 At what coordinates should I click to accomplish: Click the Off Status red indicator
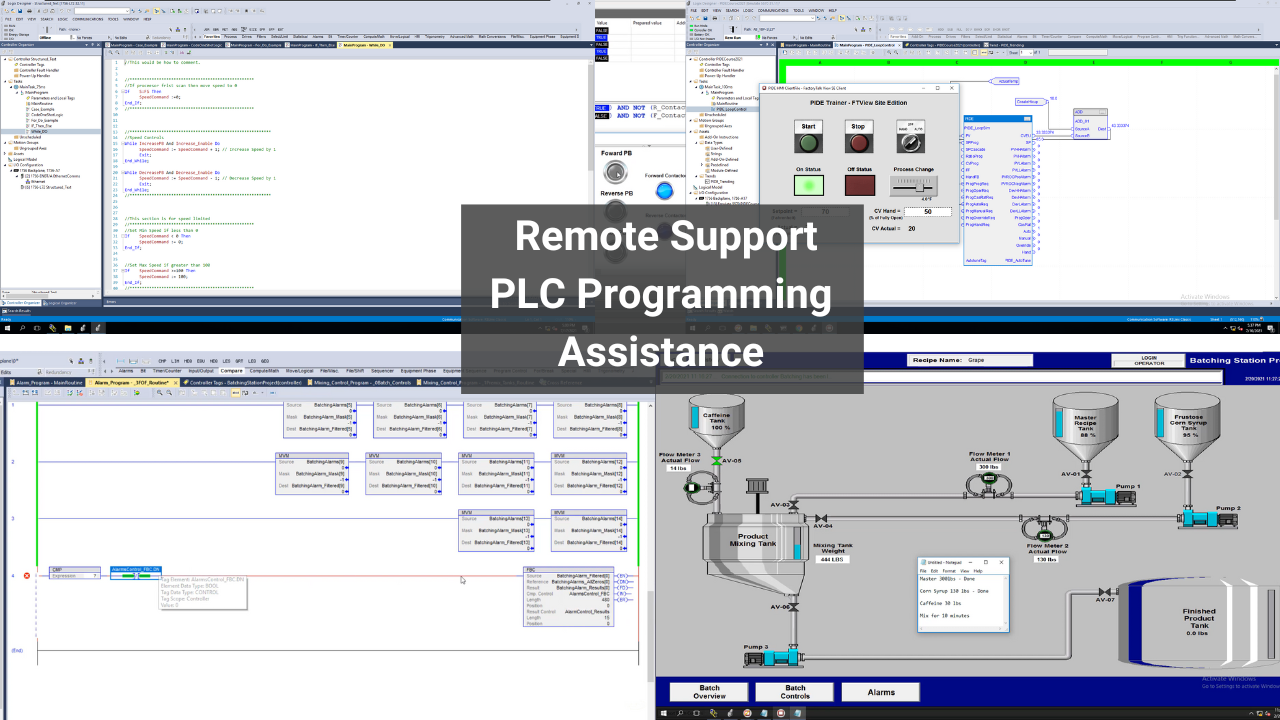[860, 185]
